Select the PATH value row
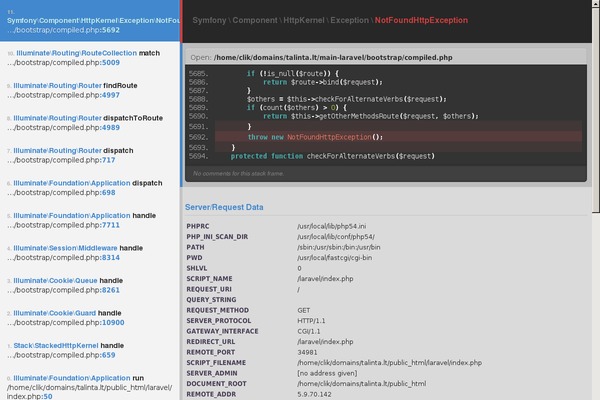Viewport: 600px width, 400px height. click(339, 247)
